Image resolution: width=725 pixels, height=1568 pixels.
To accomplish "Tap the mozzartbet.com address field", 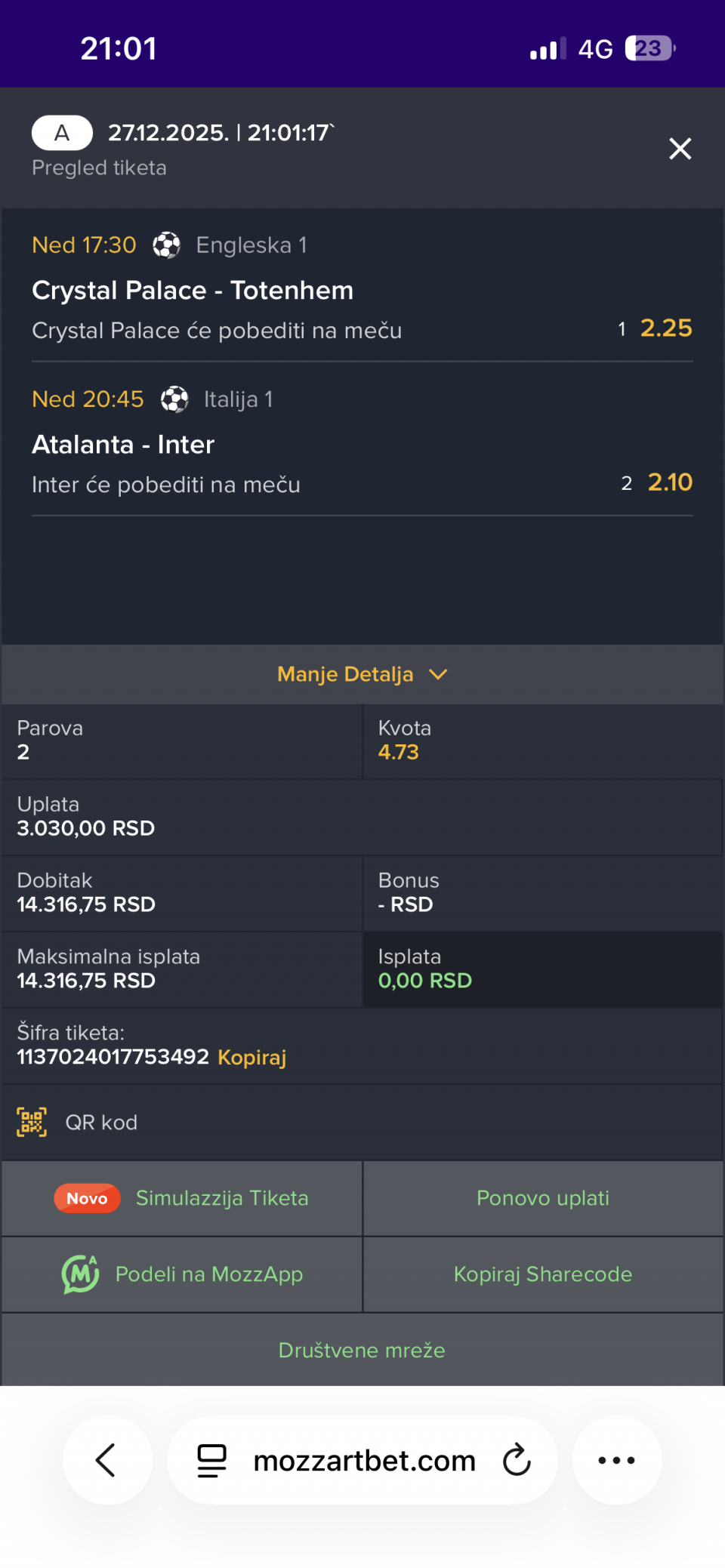I will [364, 1460].
